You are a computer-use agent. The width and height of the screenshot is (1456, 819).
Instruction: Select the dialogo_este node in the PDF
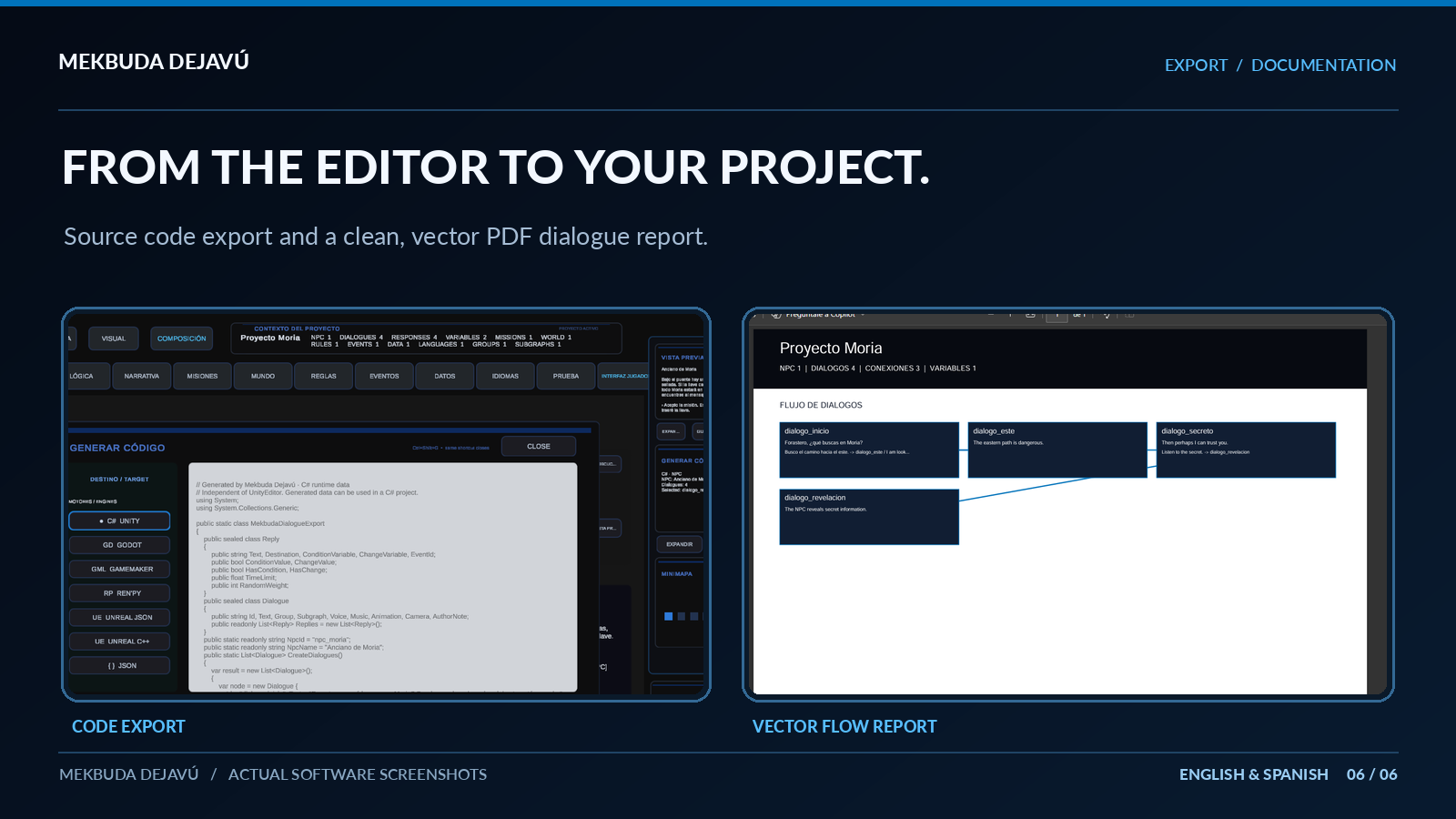pyautogui.click(x=1057, y=450)
